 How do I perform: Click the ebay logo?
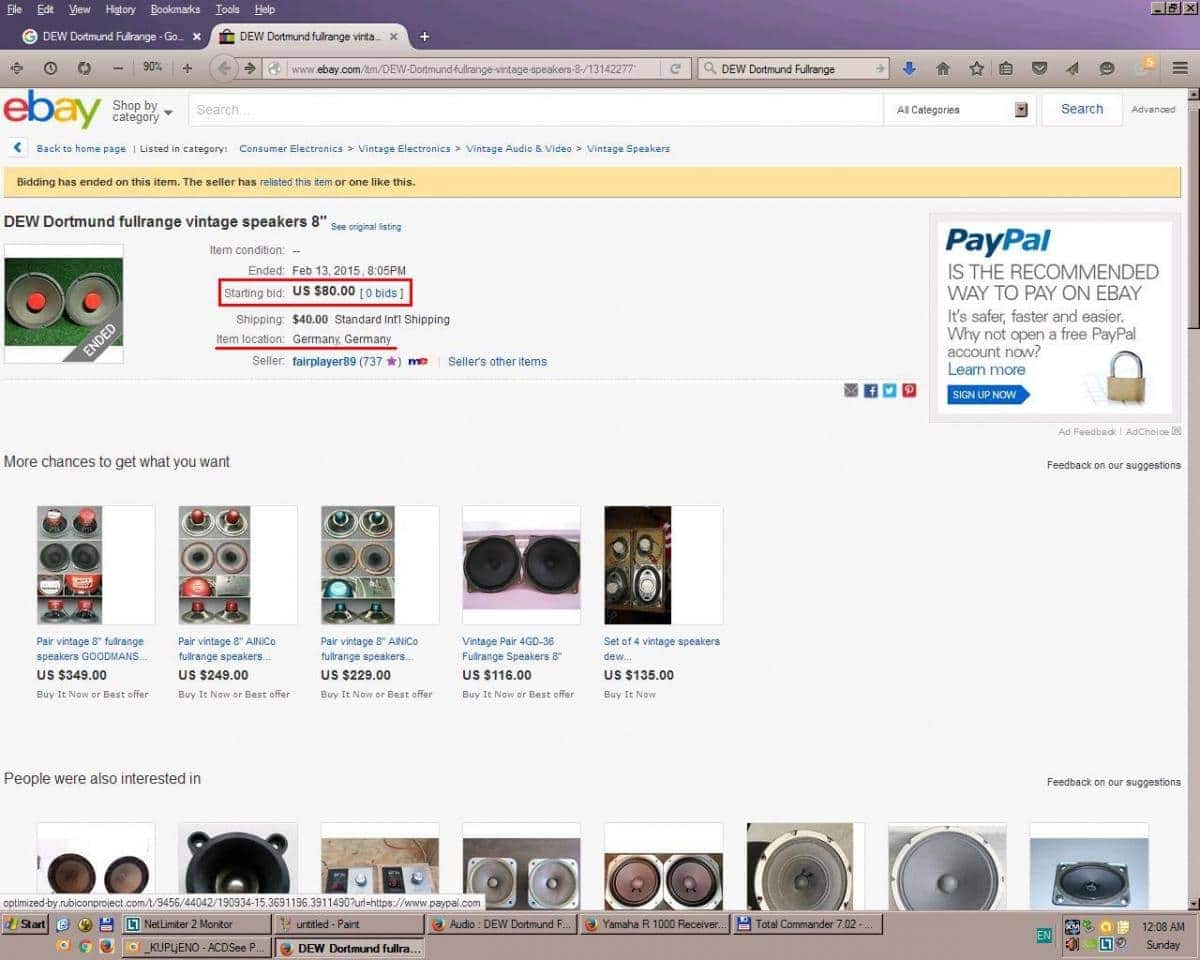tap(52, 109)
